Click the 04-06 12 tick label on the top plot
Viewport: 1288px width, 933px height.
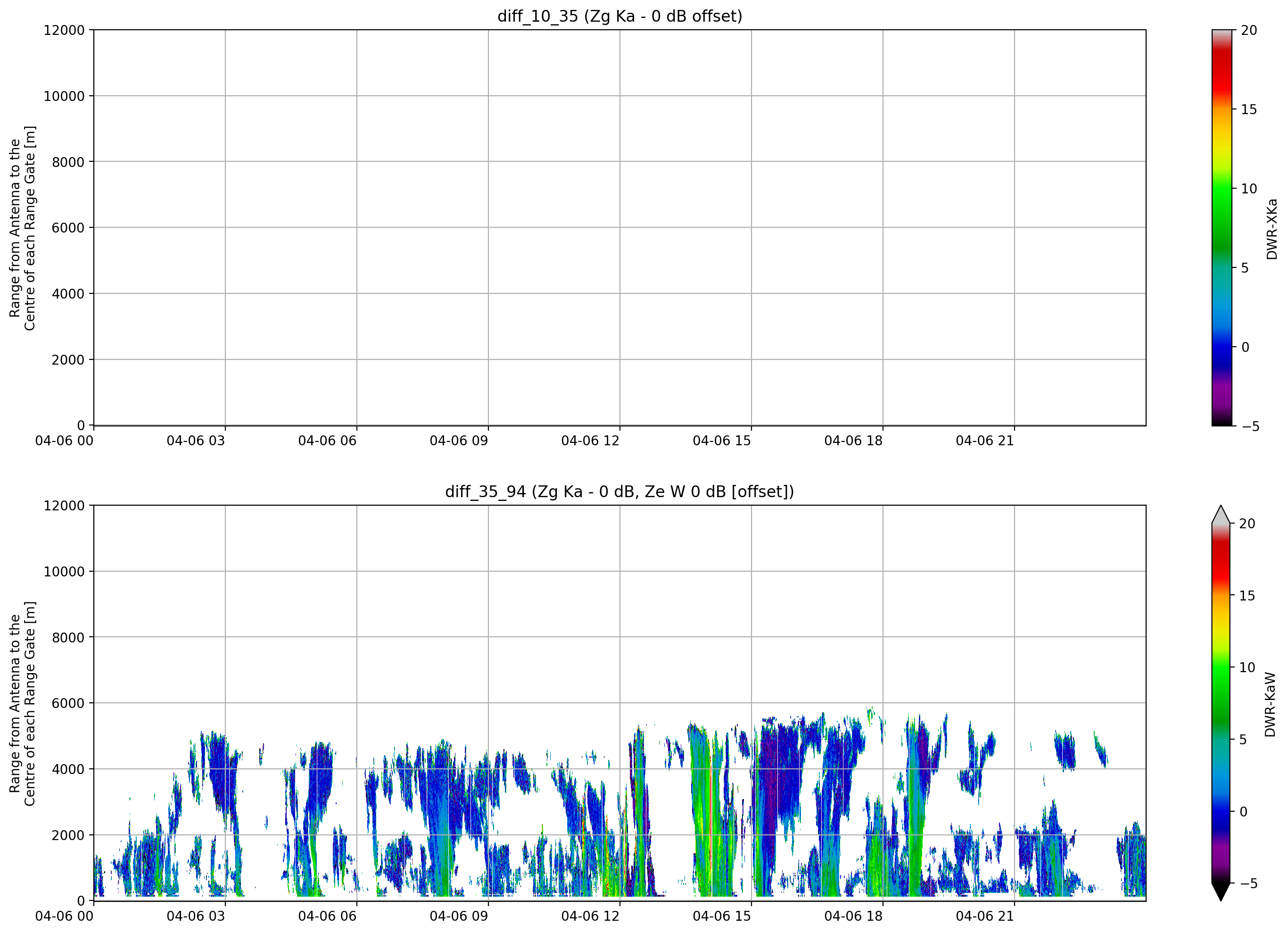pos(590,441)
